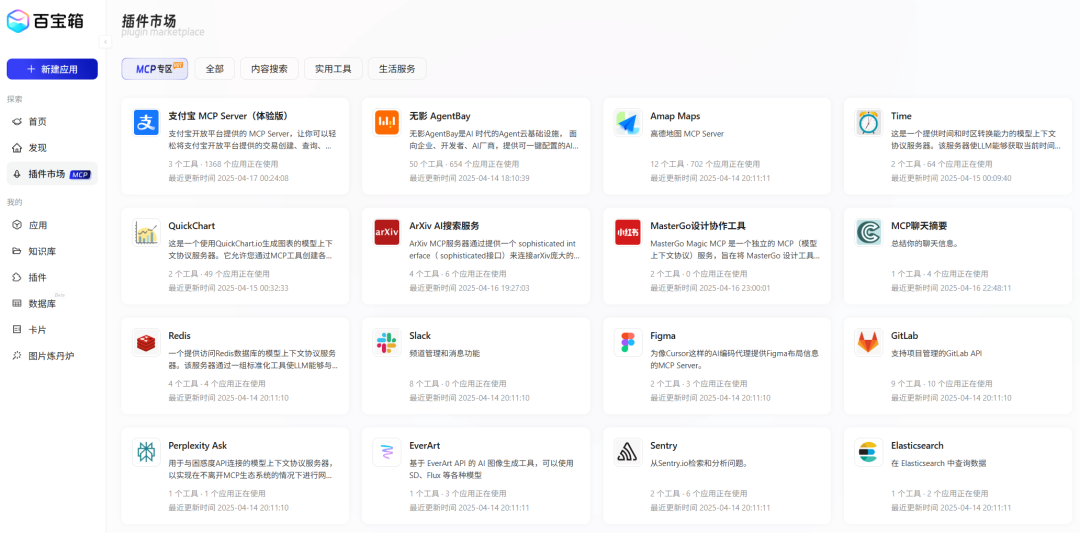Click the 百宝箱 logo icon
The height and width of the screenshot is (533, 1080).
click(18, 21)
